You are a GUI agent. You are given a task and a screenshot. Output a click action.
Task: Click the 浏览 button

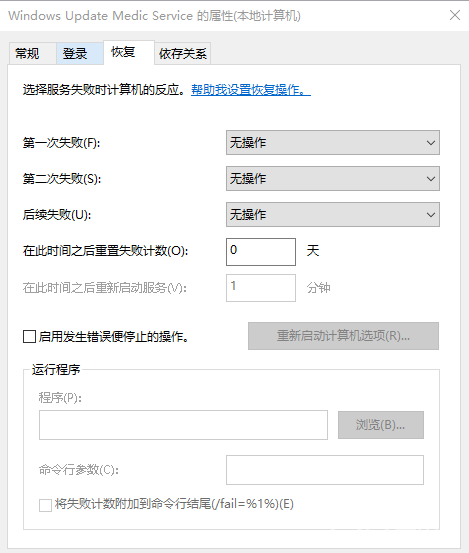(380, 425)
